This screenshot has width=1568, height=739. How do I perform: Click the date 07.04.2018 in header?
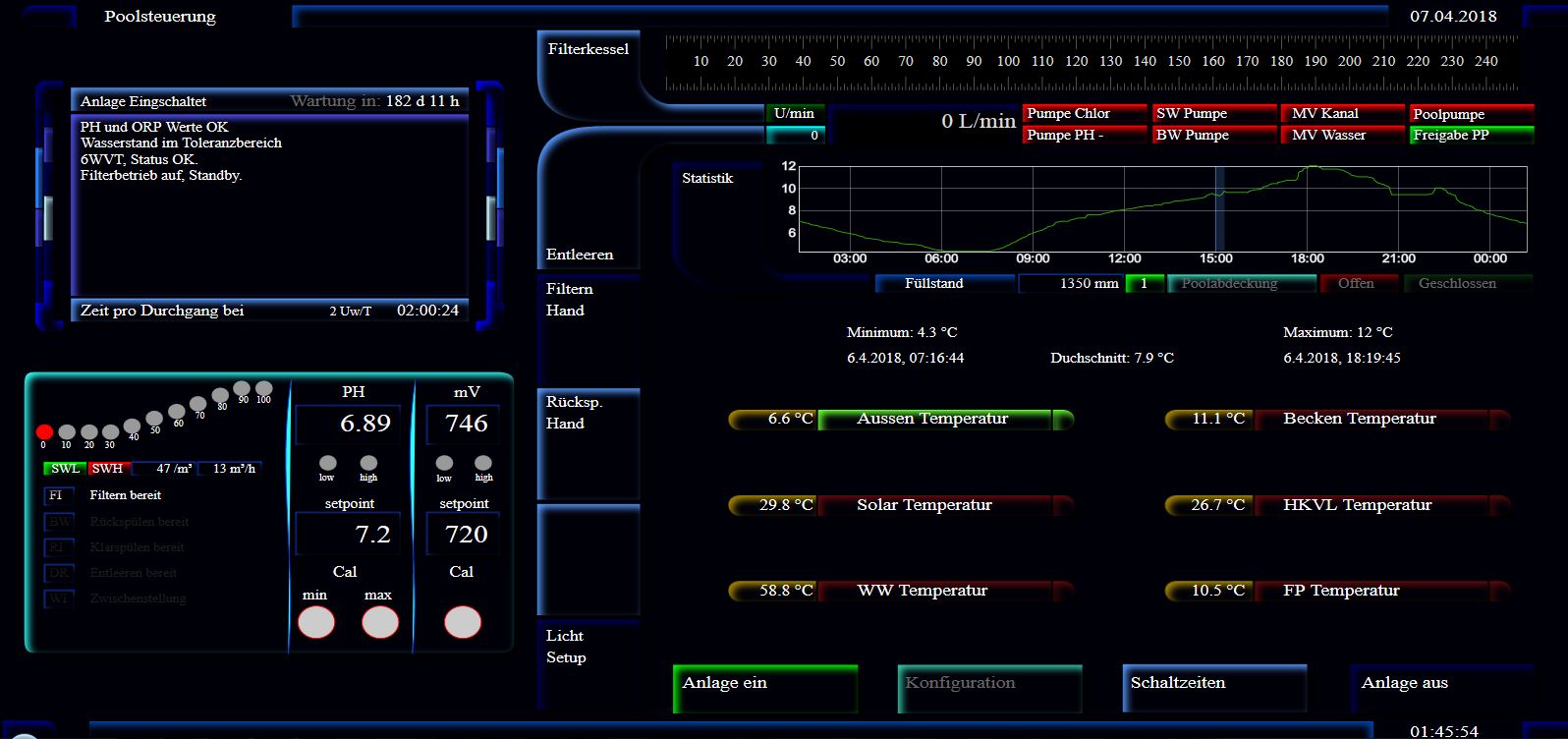pyautogui.click(x=1453, y=17)
